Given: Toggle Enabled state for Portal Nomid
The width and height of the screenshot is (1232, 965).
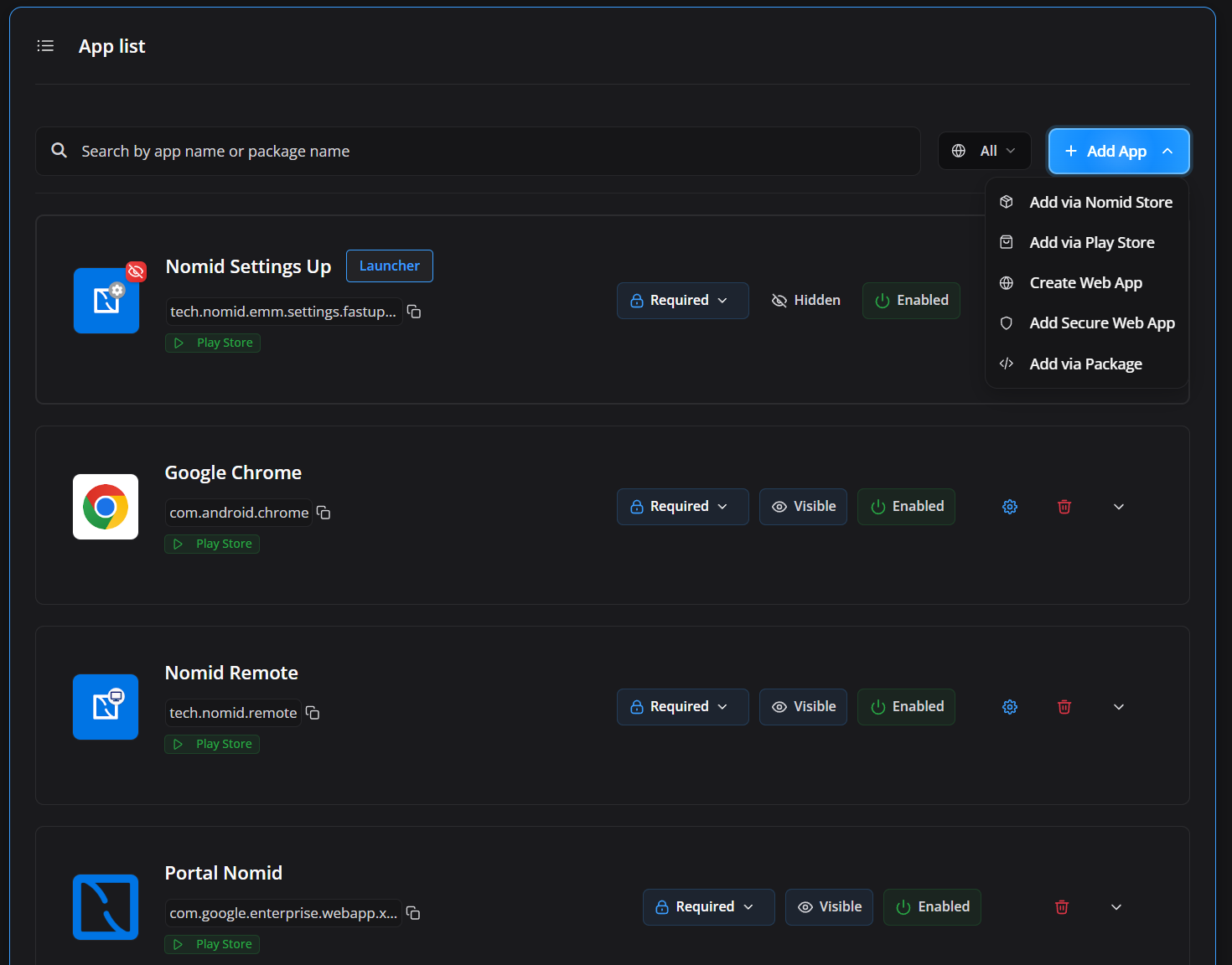Looking at the screenshot, I should [933, 907].
